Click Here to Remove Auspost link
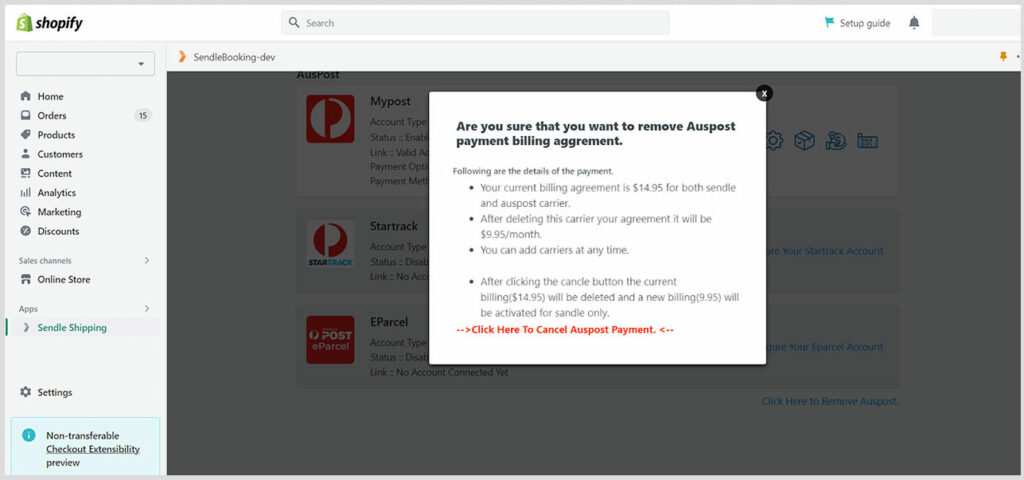Screen dimensions: 1024x480 point(830,402)
